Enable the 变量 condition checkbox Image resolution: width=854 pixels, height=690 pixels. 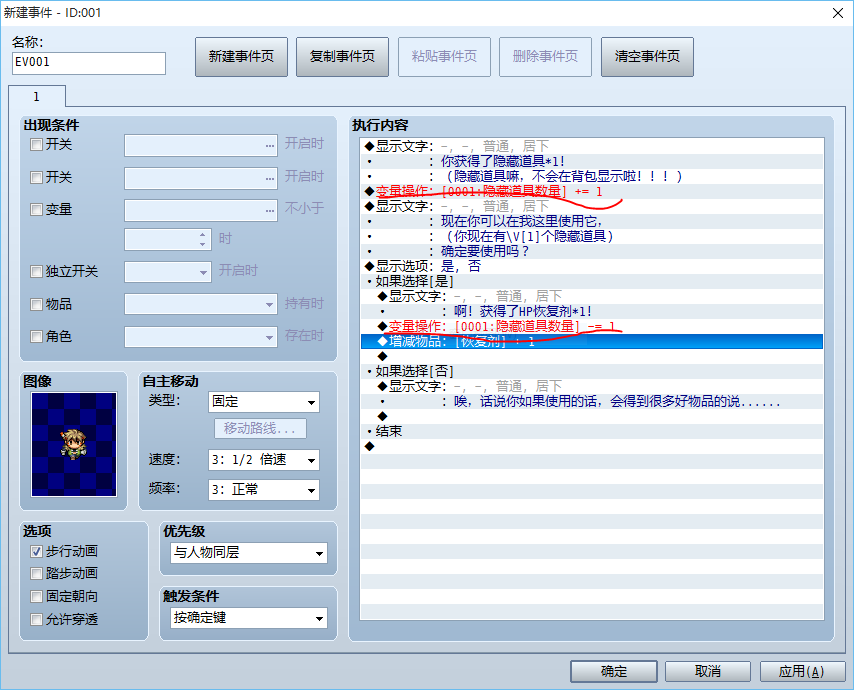pos(36,209)
